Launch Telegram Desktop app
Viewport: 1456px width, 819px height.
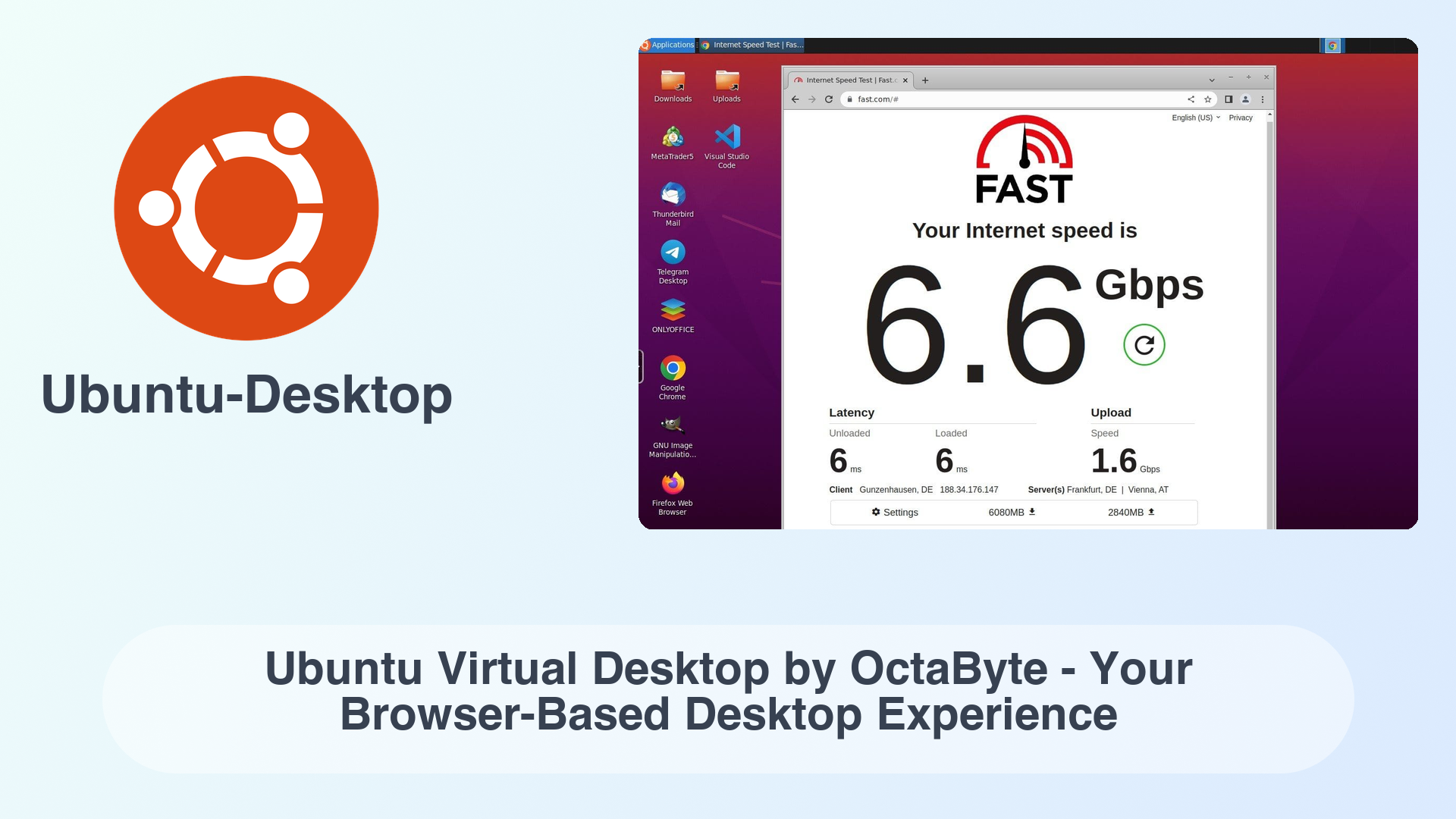pos(670,253)
